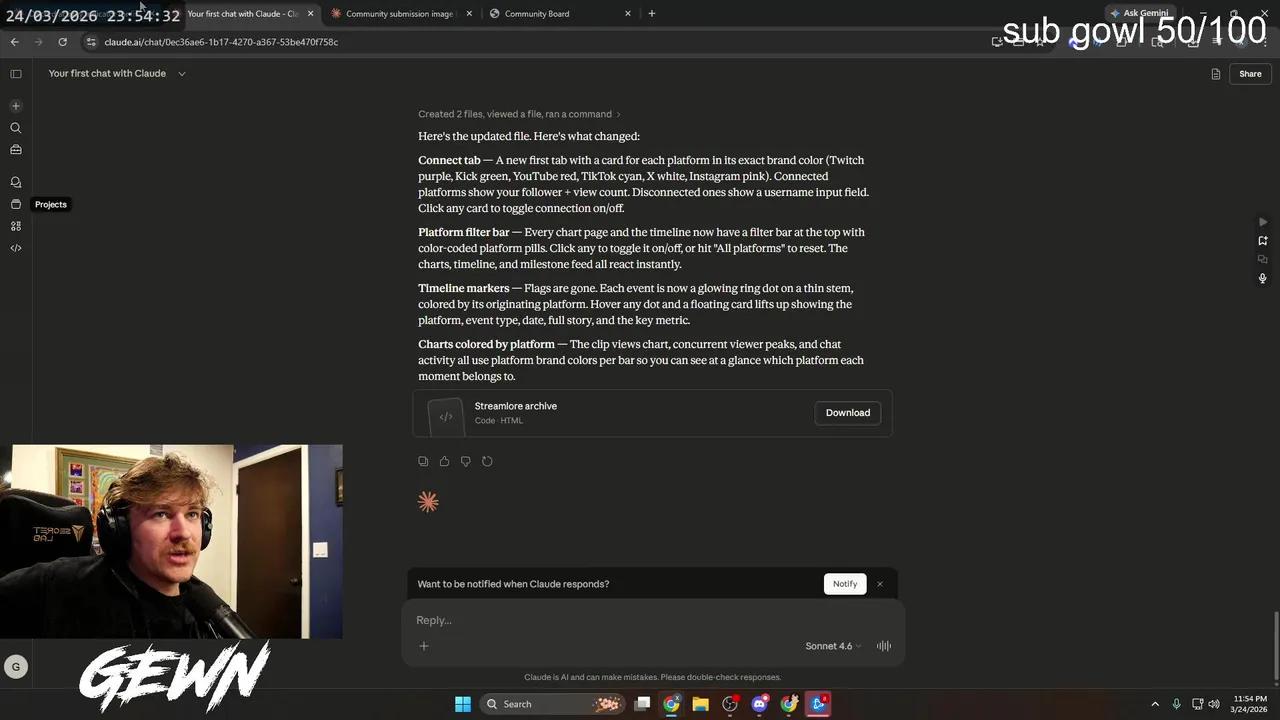Dismiss the notification prompt
Viewport: 1280px width, 720px height.
pyautogui.click(x=880, y=584)
